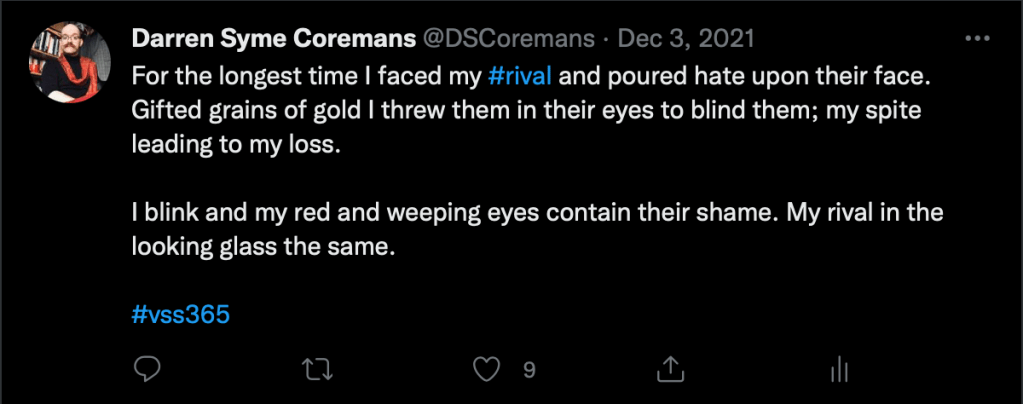Click the like count of 9

tap(529, 370)
